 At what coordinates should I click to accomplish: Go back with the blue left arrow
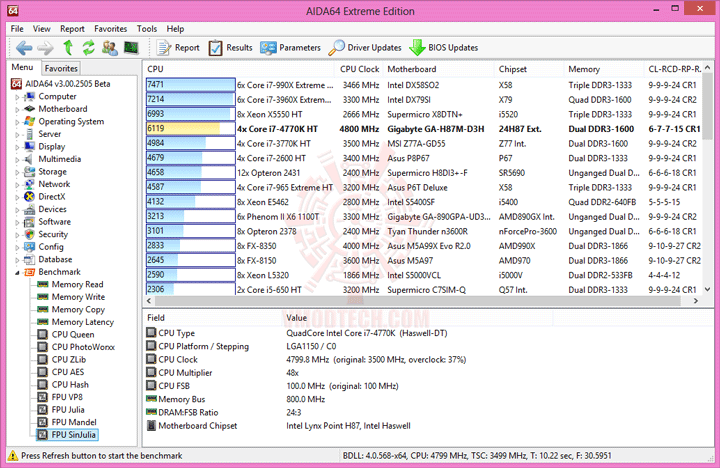pyautogui.click(x=24, y=48)
